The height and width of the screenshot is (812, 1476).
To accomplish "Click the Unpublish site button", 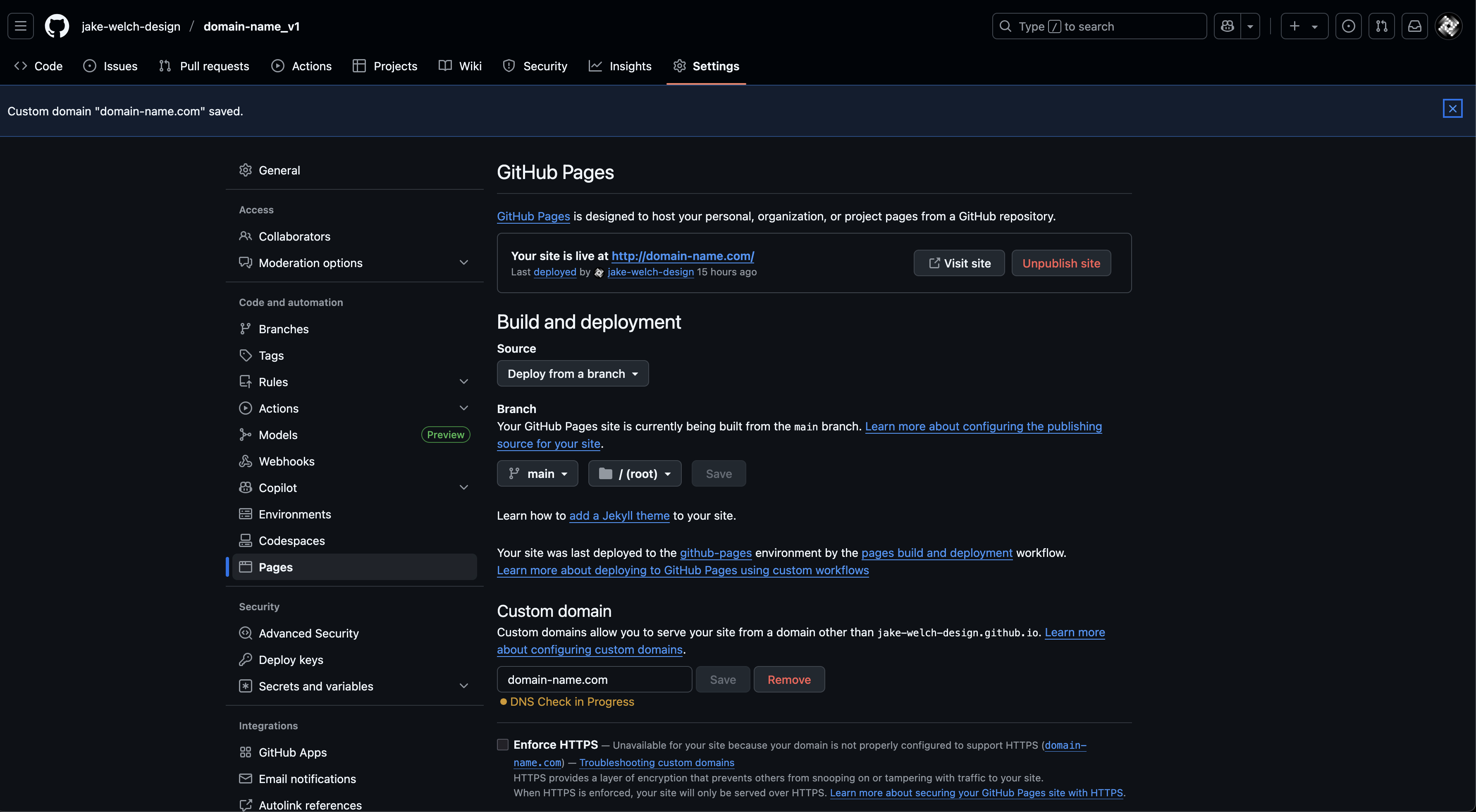I will [1061, 263].
